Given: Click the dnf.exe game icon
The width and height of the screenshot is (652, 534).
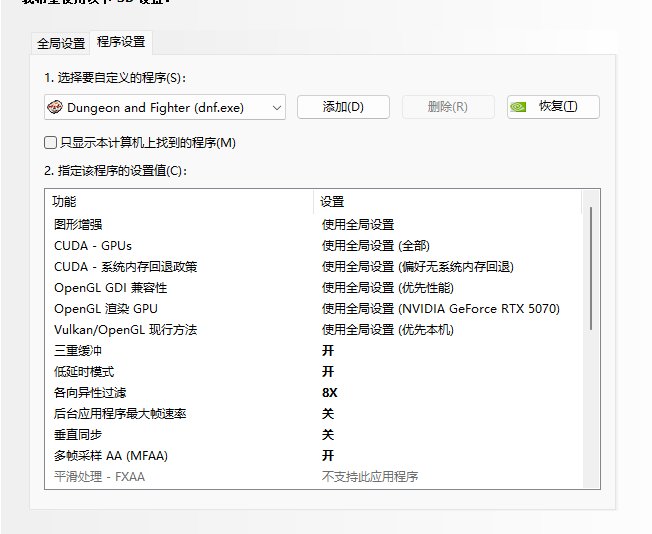Looking at the screenshot, I should pyautogui.click(x=55, y=107).
